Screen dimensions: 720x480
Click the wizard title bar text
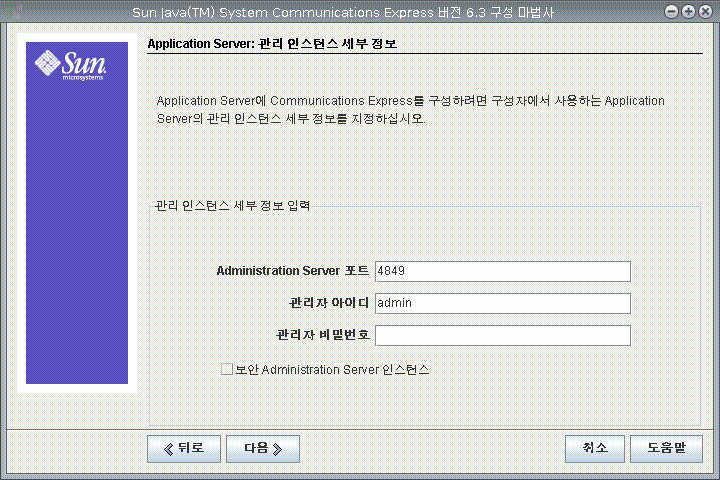click(343, 12)
